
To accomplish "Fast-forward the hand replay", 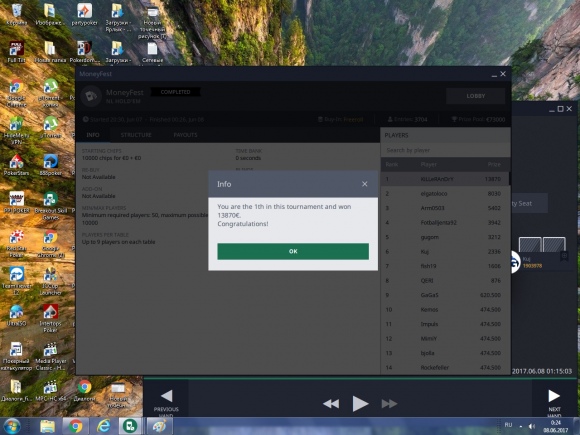I will click(389, 404).
